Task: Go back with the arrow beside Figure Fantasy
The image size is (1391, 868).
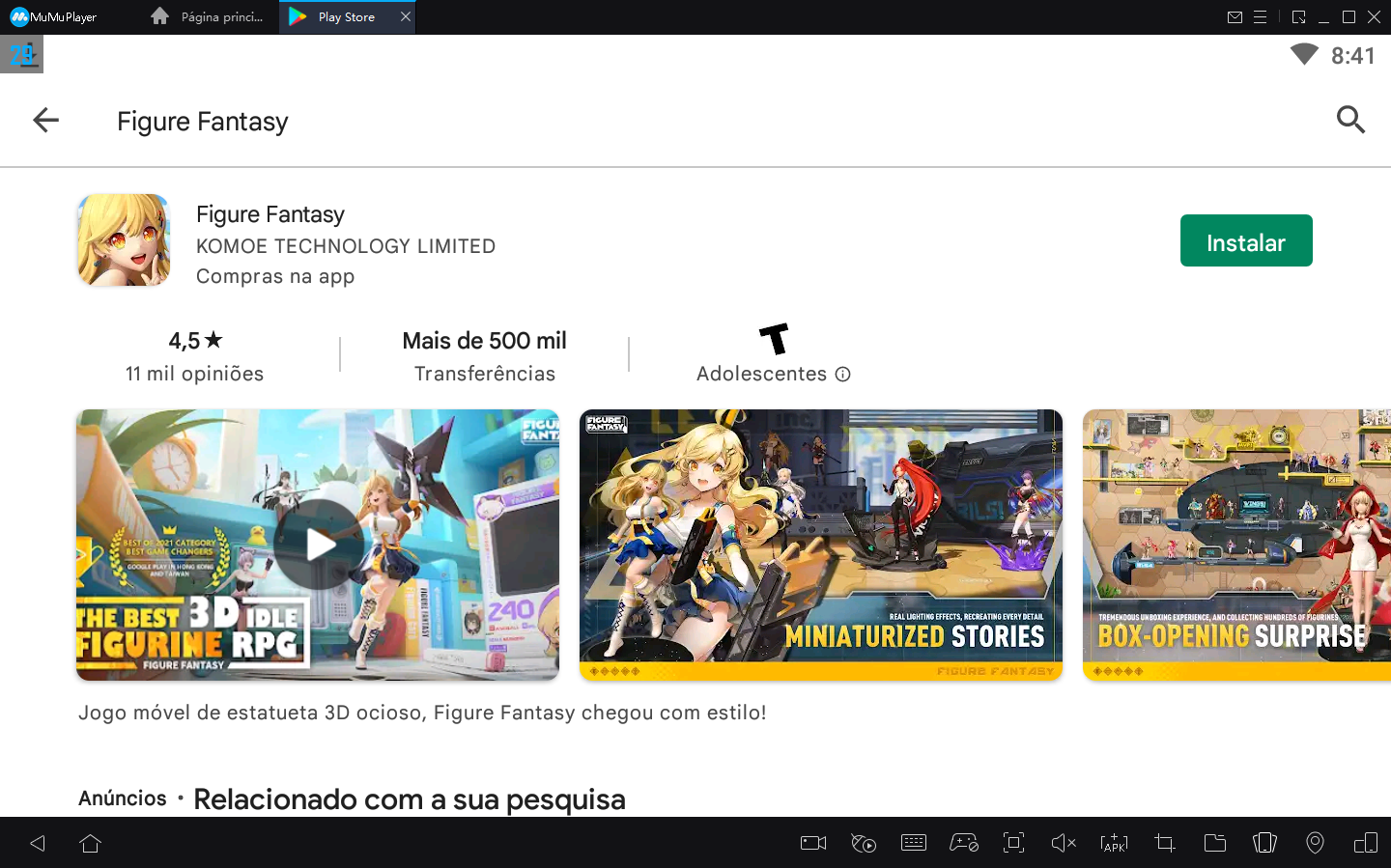Action: pos(45,120)
